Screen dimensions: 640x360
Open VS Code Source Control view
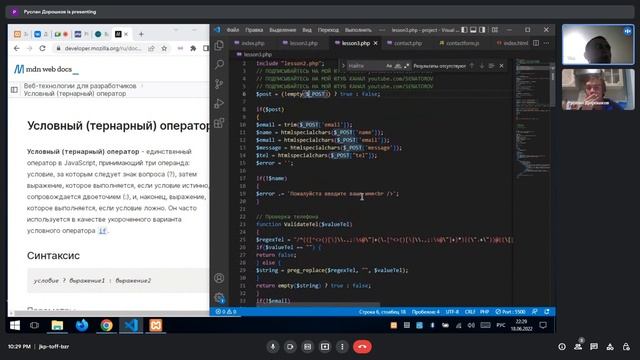coord(219,84)
